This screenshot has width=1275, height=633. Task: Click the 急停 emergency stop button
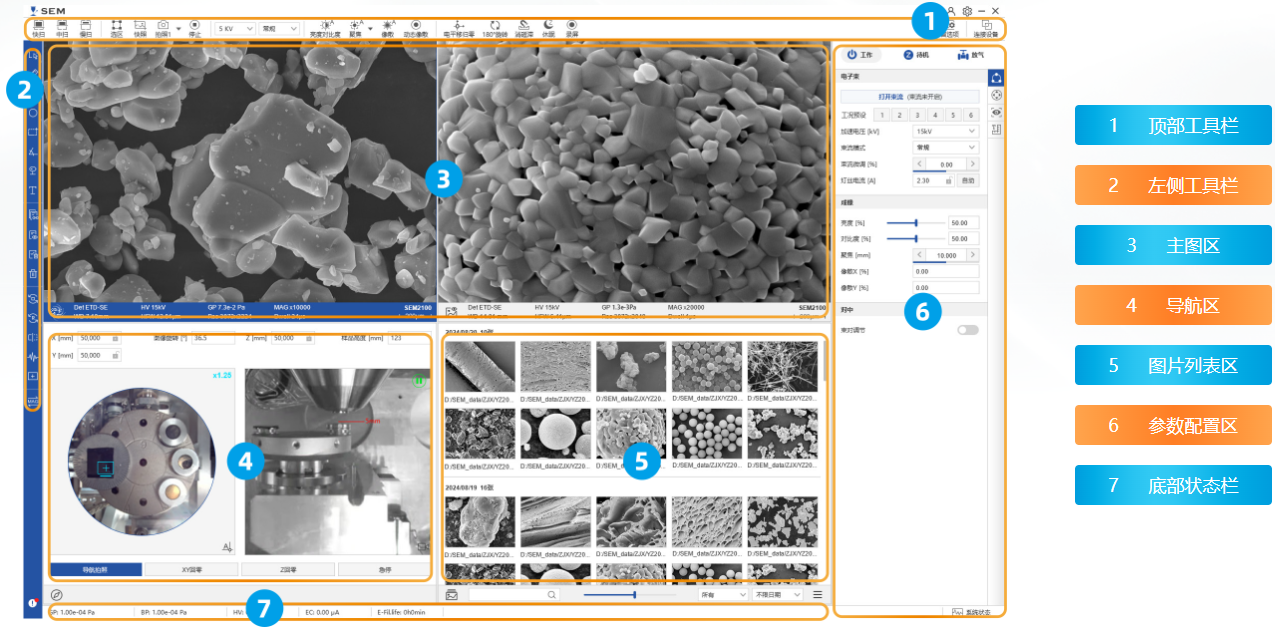click(x=385, y=569)
